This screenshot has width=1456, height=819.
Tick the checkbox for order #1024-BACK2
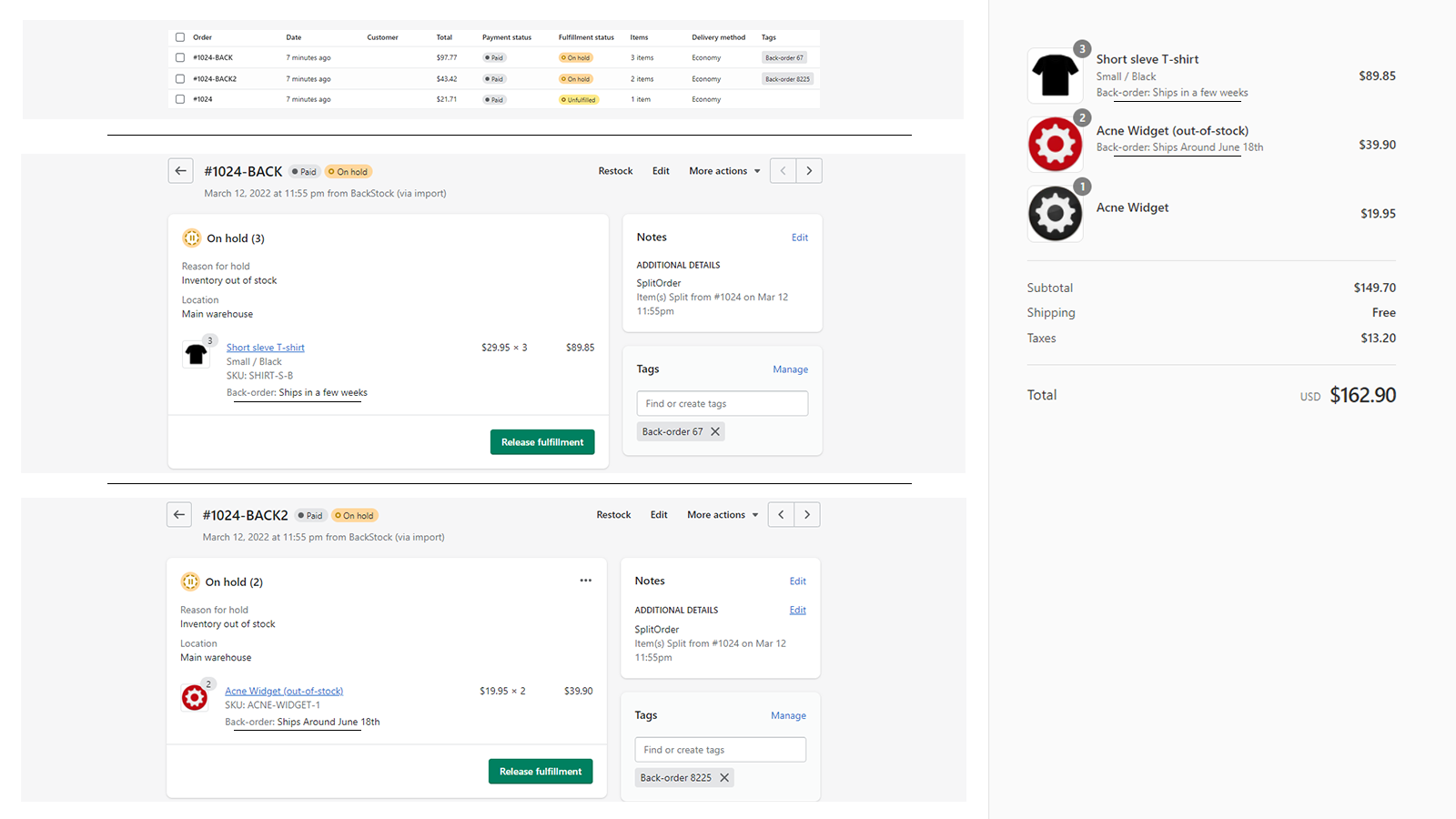point(180,79)
